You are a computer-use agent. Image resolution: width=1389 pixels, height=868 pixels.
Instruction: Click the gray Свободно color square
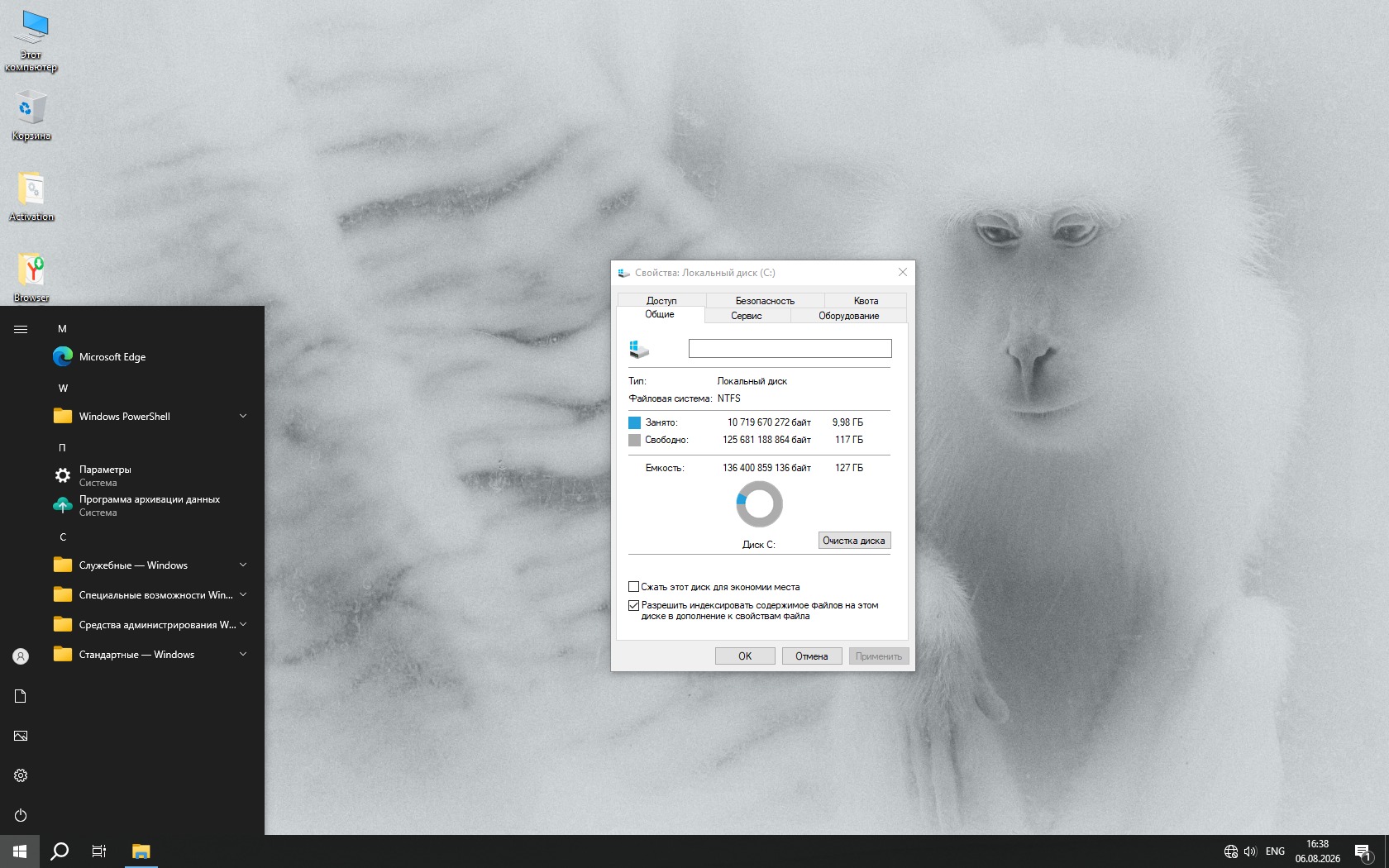(634, 440)
